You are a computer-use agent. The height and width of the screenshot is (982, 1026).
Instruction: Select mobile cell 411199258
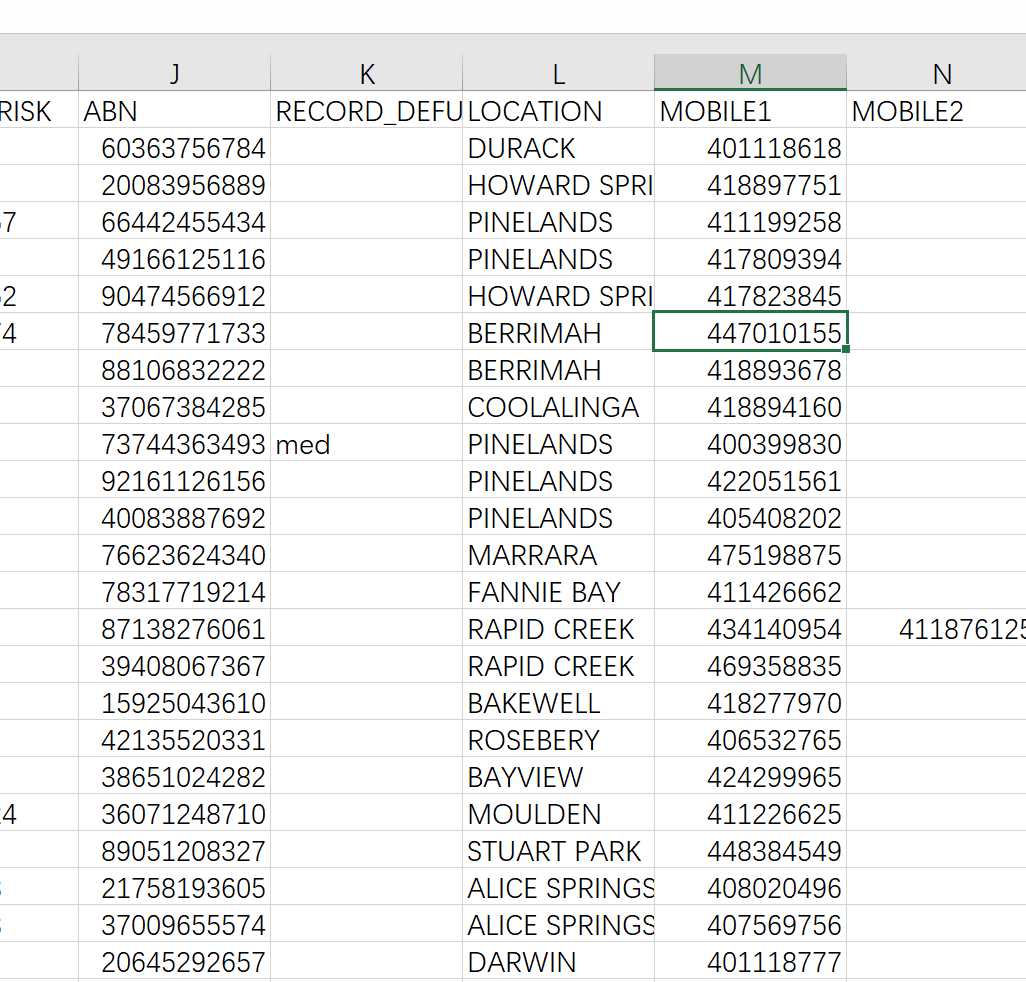[x=750, y=221]
